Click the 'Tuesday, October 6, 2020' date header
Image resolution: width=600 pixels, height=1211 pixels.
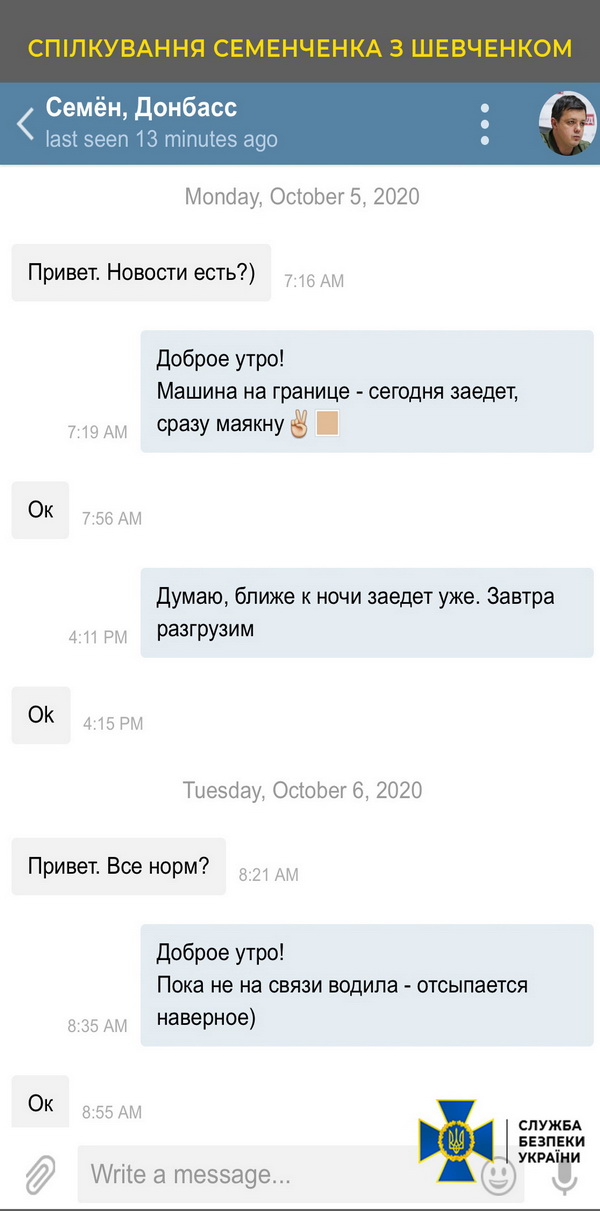click(302, 790)
